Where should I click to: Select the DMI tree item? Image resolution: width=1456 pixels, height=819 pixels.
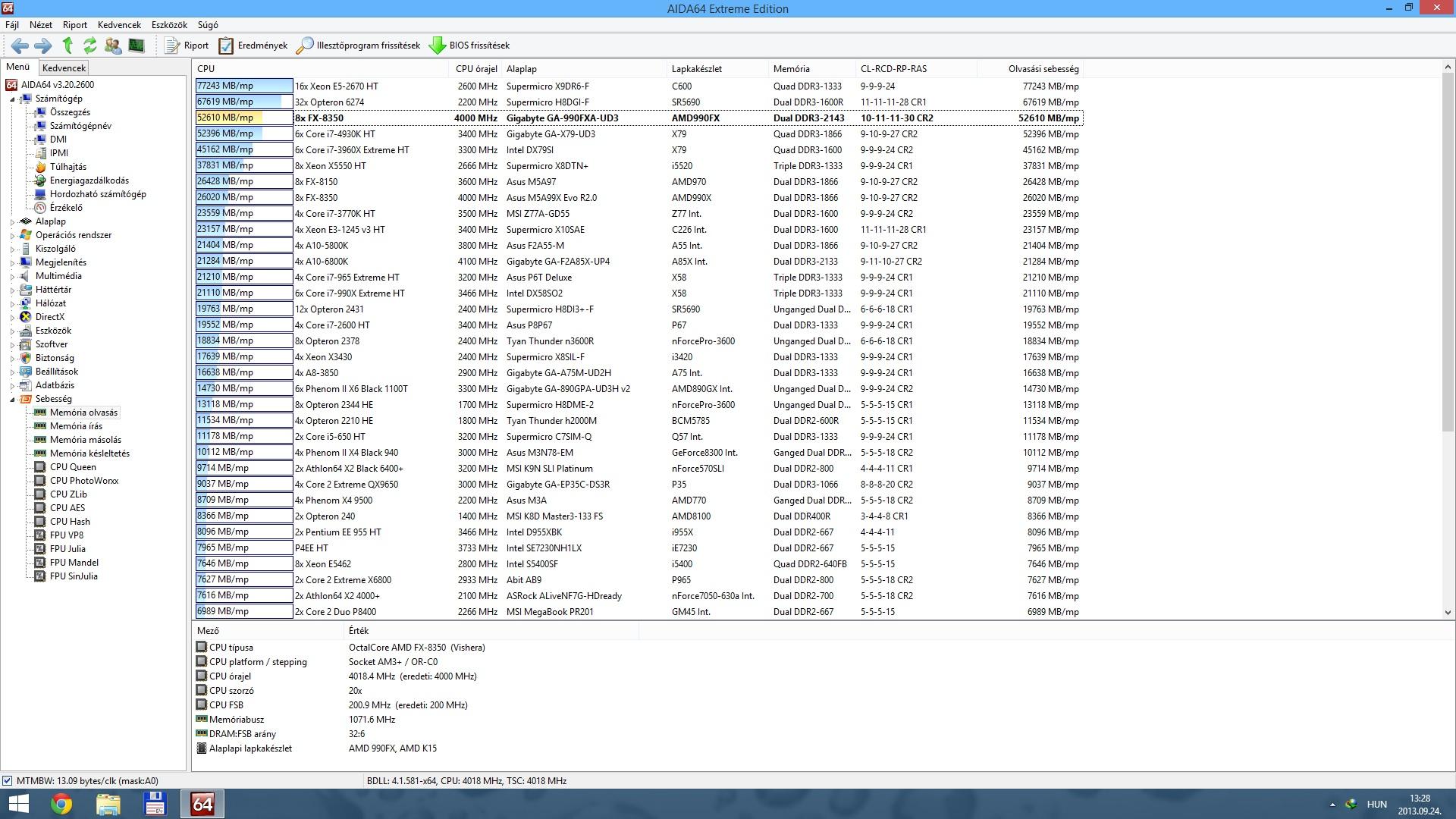coord(58,140)
